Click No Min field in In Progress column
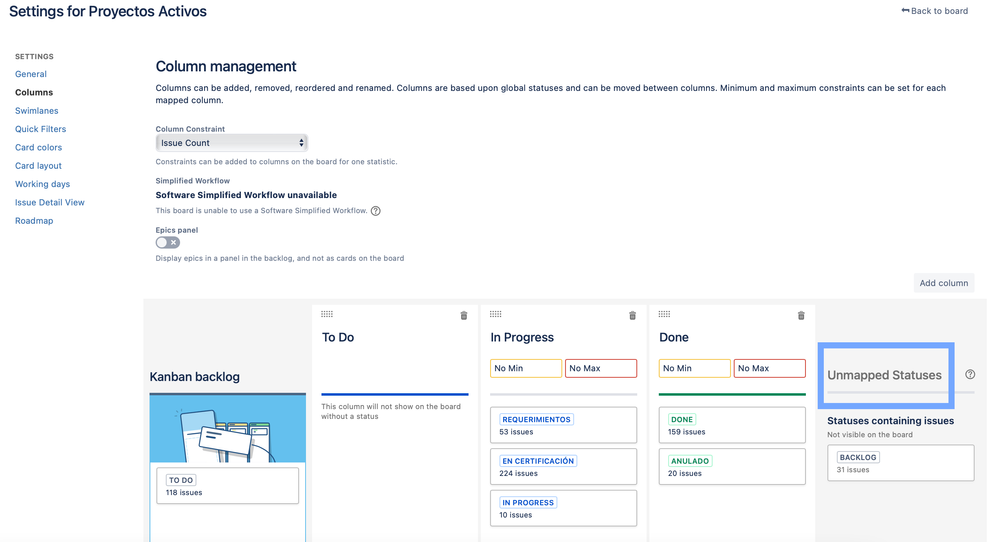 pos(526,368)
